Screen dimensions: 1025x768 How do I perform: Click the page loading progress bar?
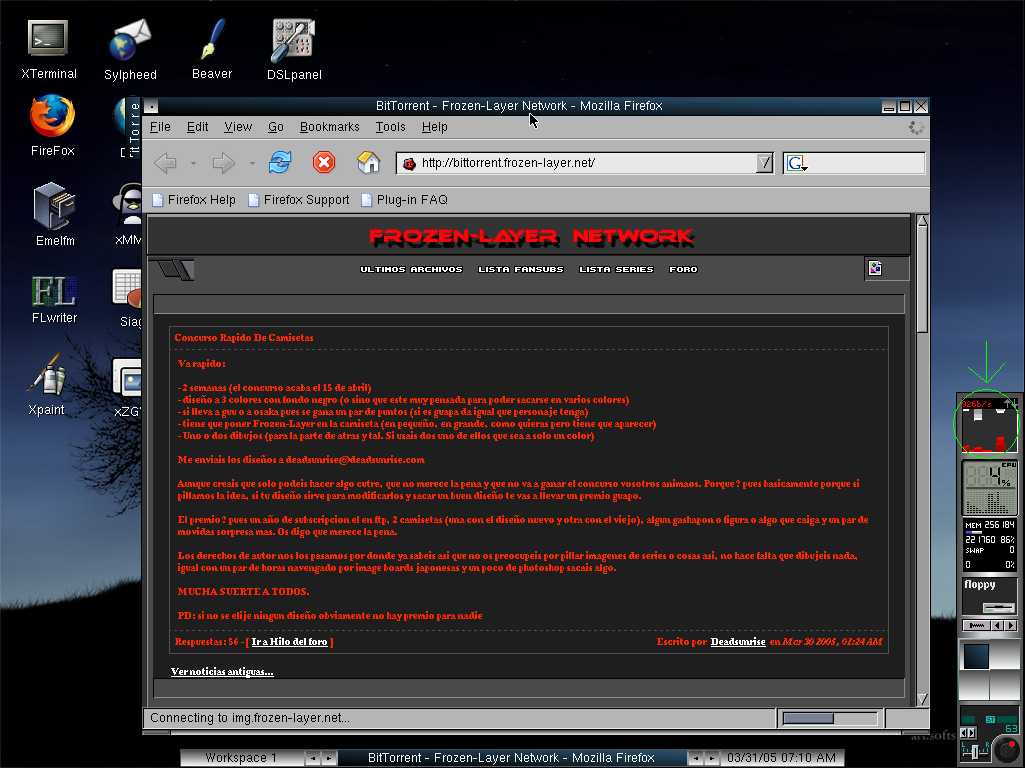point(830,718)
